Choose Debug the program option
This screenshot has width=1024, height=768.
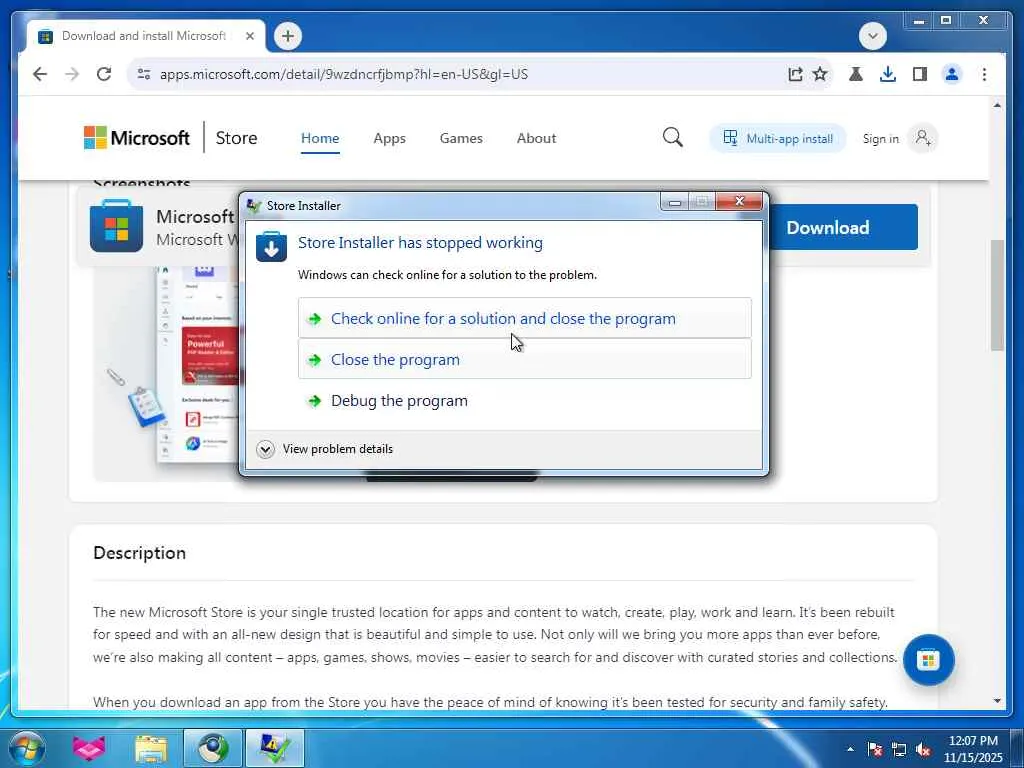point(524,400)
